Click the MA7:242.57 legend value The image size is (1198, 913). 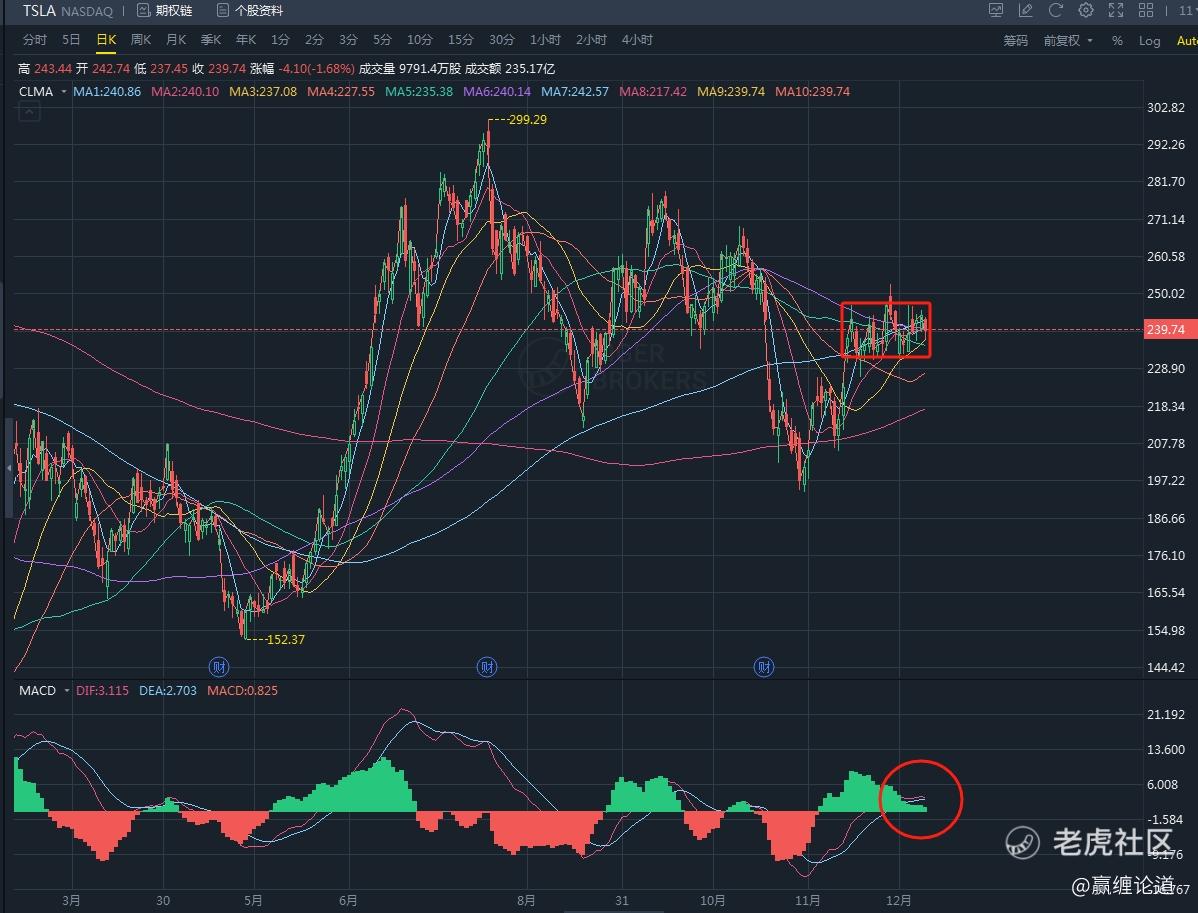click(575, 92)
